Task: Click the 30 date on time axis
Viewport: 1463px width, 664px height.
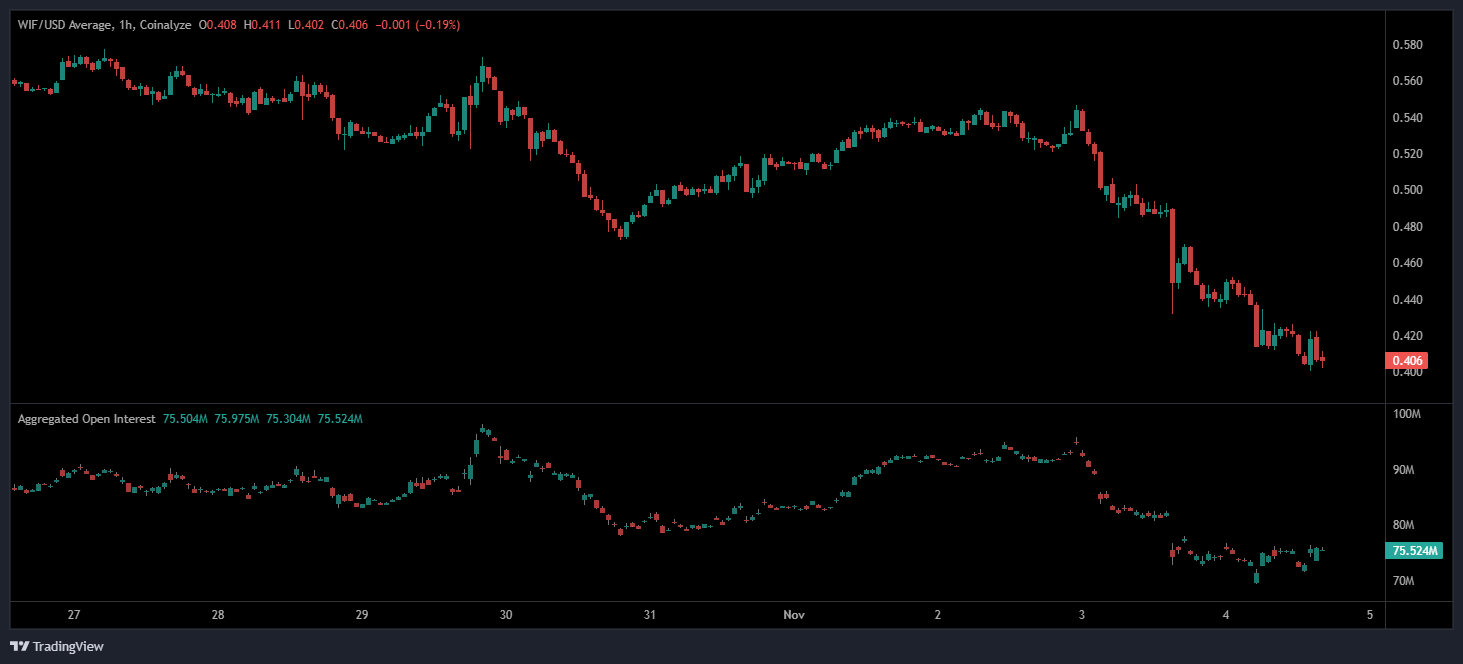Action: 506,615
